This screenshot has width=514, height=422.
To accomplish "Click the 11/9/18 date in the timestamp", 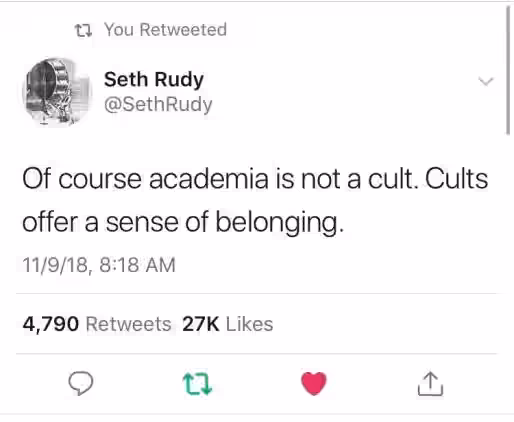I will [56, 265].
